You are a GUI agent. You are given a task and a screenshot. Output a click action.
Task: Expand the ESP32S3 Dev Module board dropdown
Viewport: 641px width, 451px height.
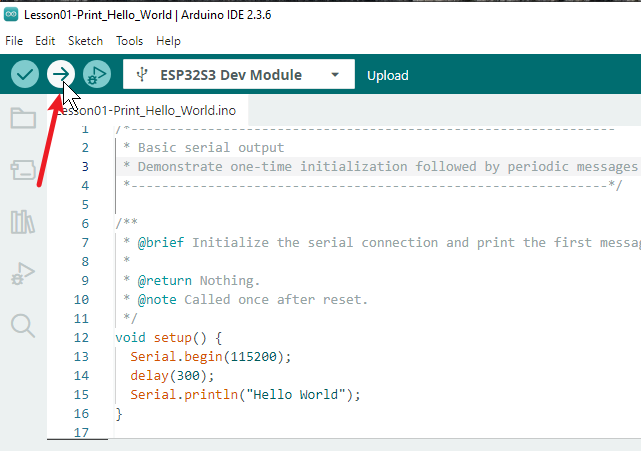(335, 75)
